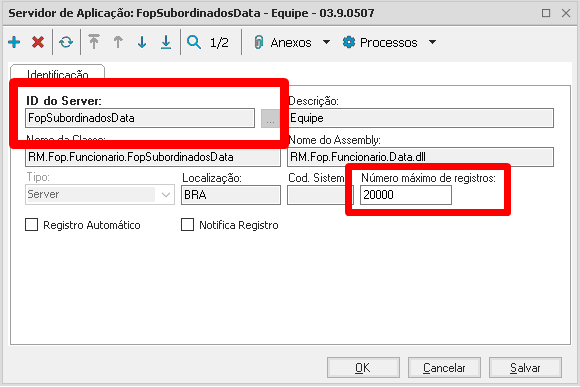Enable Notifica Registro checkbox

[188, 225]
